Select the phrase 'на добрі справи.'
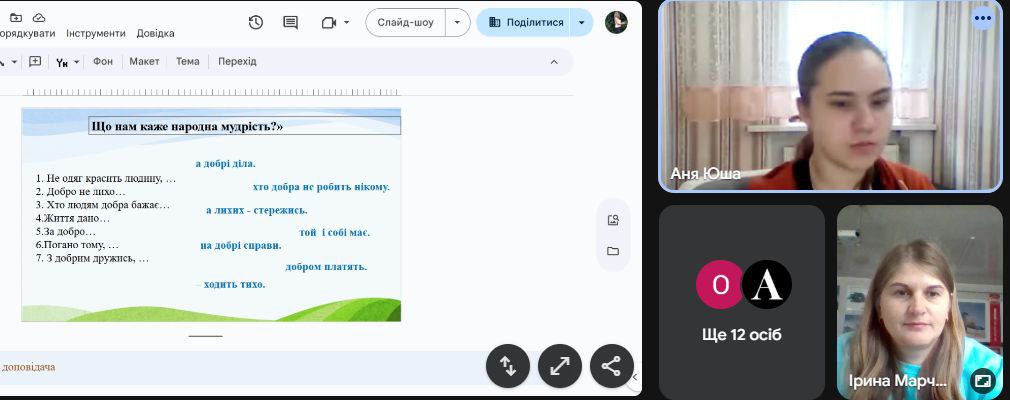Screen dimensions: 1010x400 (241, 245)
